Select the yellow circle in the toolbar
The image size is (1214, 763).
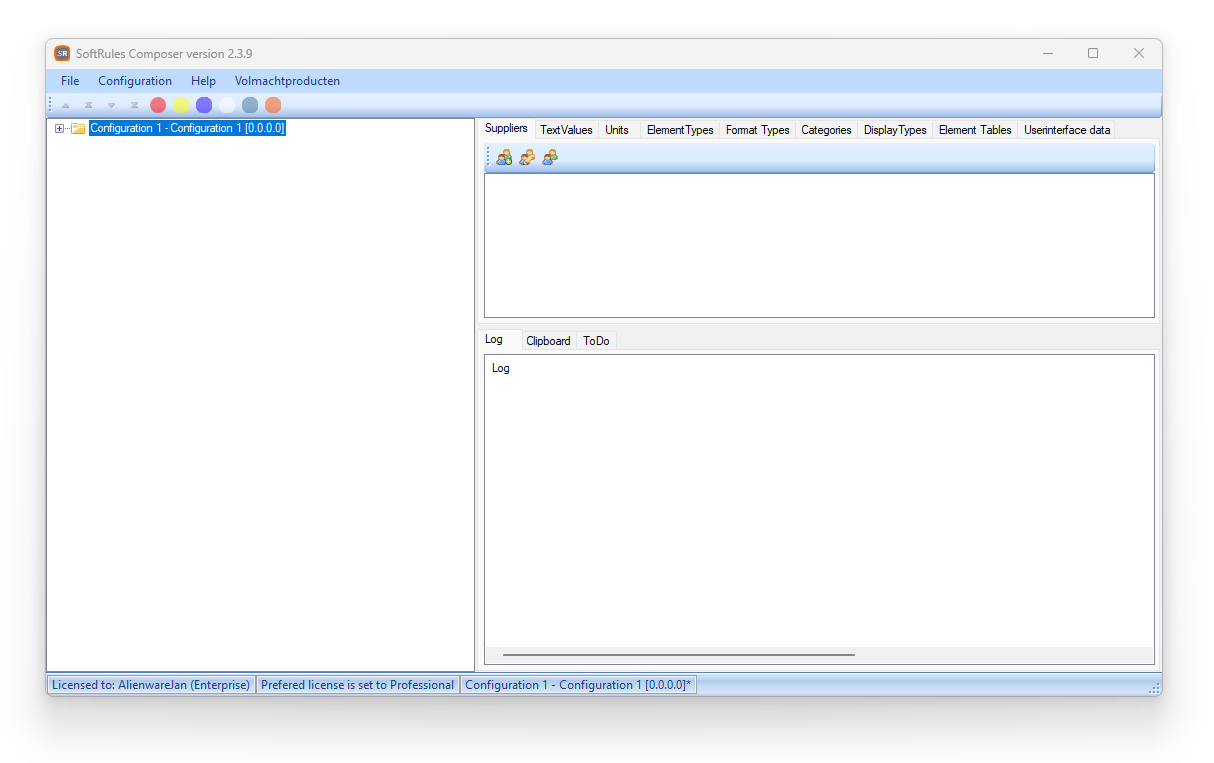[181, 105]
